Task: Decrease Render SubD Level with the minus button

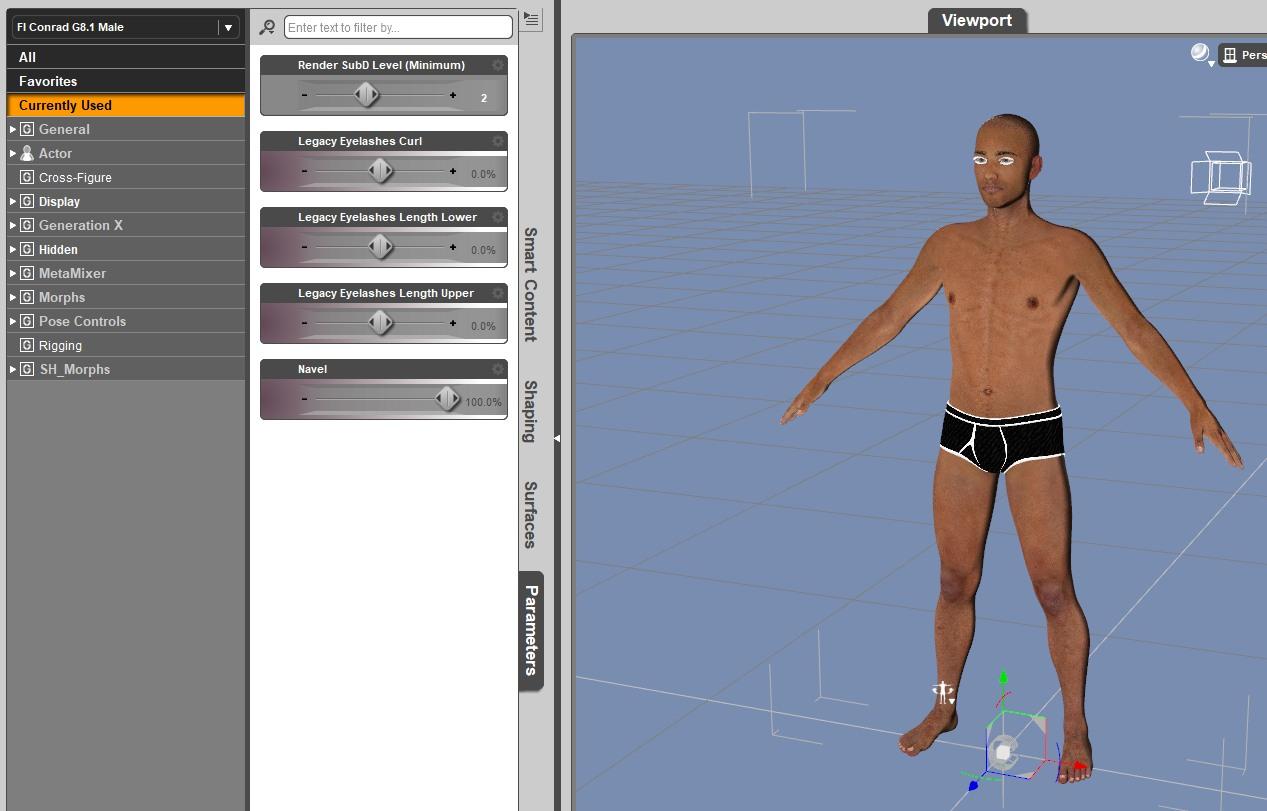Action: point(305,95)
